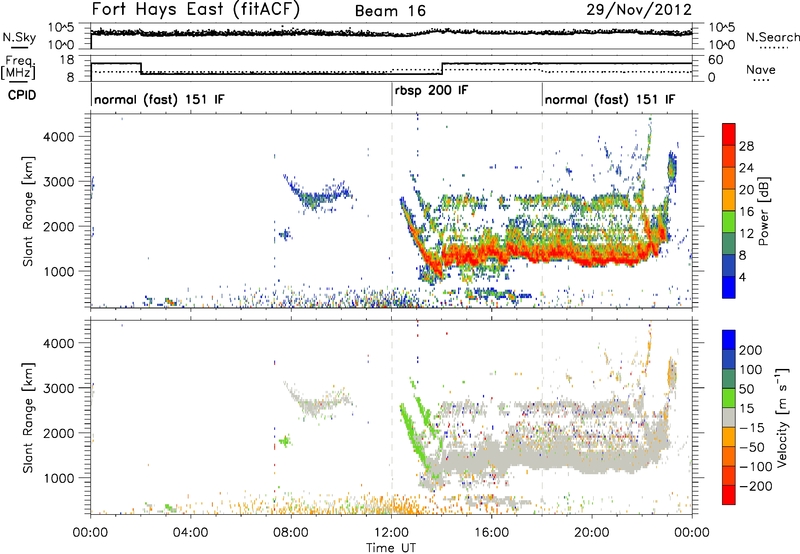
Task: Click the 'Slant Range [km]' label of Power panel
Action: (28, 211)
